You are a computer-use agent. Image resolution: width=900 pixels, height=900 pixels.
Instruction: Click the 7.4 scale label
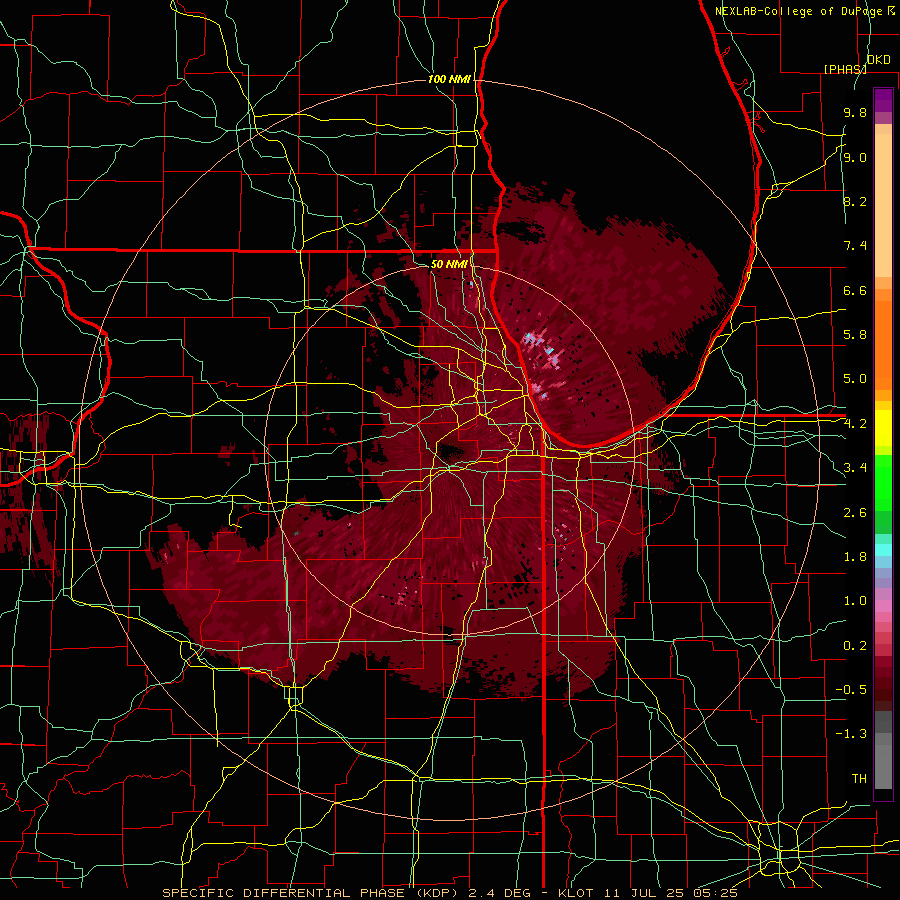(x=855, y=246)
